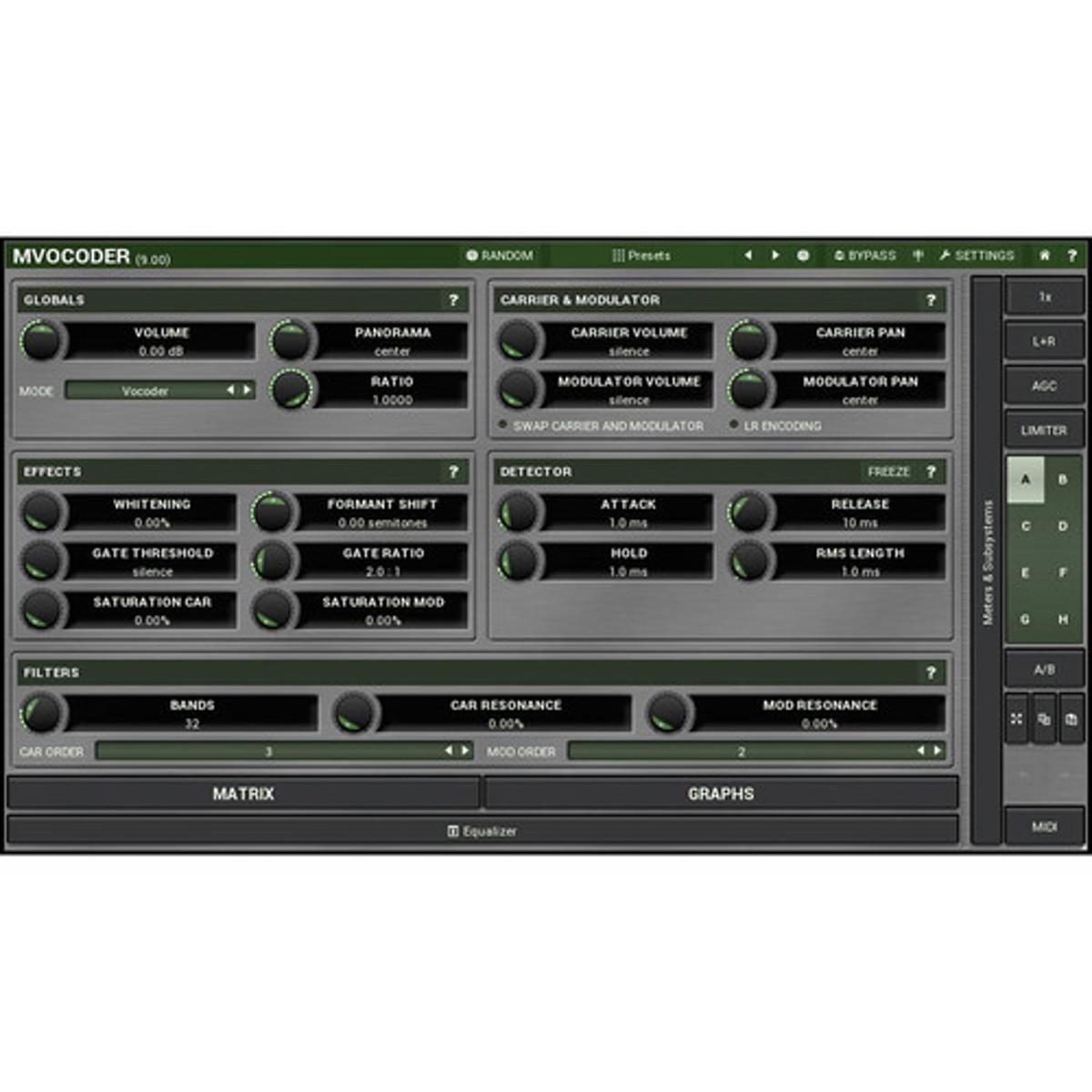Select previous Mode with left arrow
Image resolution: width=1092 pixels, height=1092 pixels.
(x=231, y=390)
